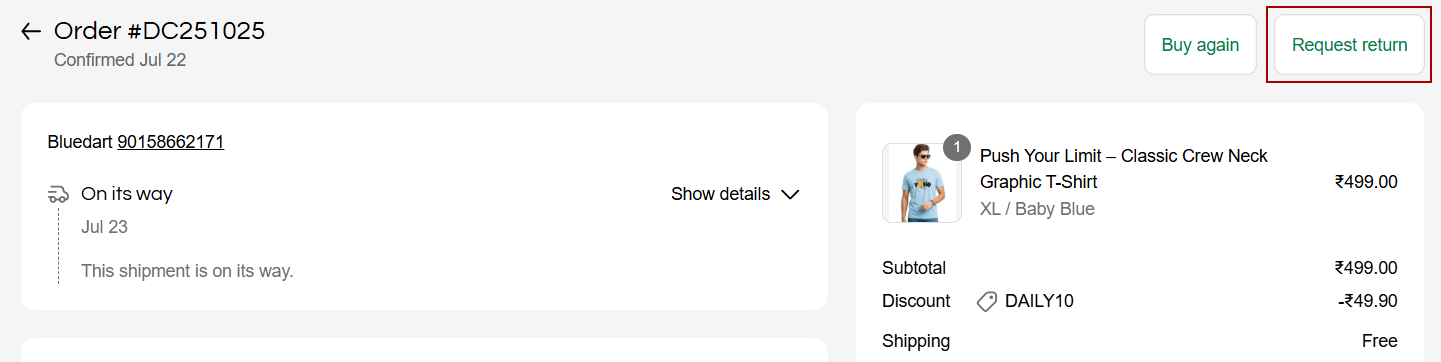The image size is (1441, 362).
Task: Click the Bluedart carrier name
Action: (x=80, y=142)
